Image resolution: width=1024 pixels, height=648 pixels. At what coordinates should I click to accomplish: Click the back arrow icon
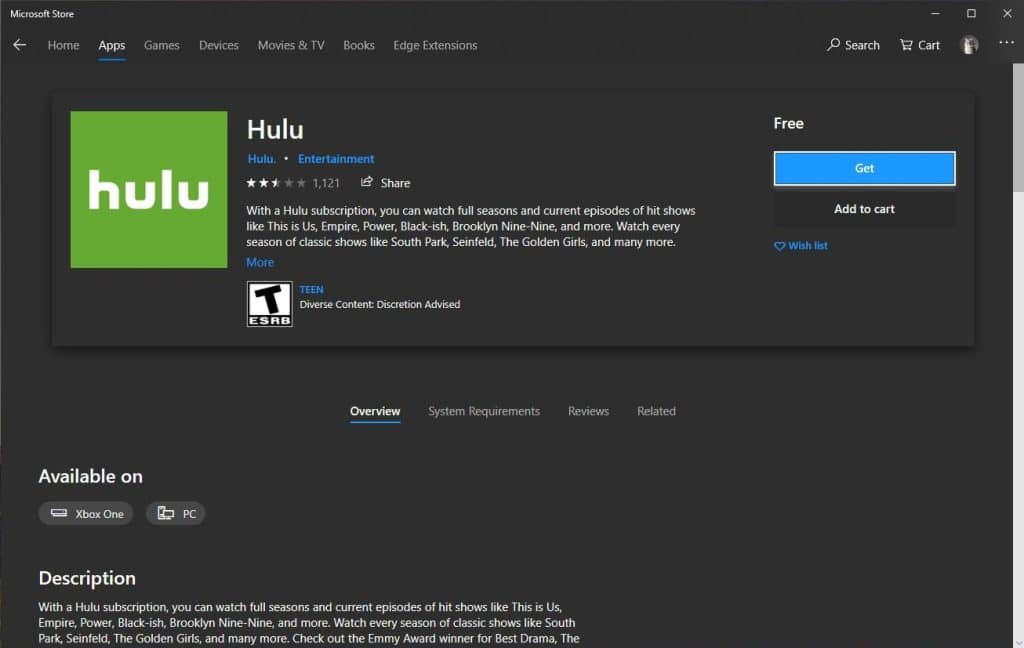(x=20, y=45)
